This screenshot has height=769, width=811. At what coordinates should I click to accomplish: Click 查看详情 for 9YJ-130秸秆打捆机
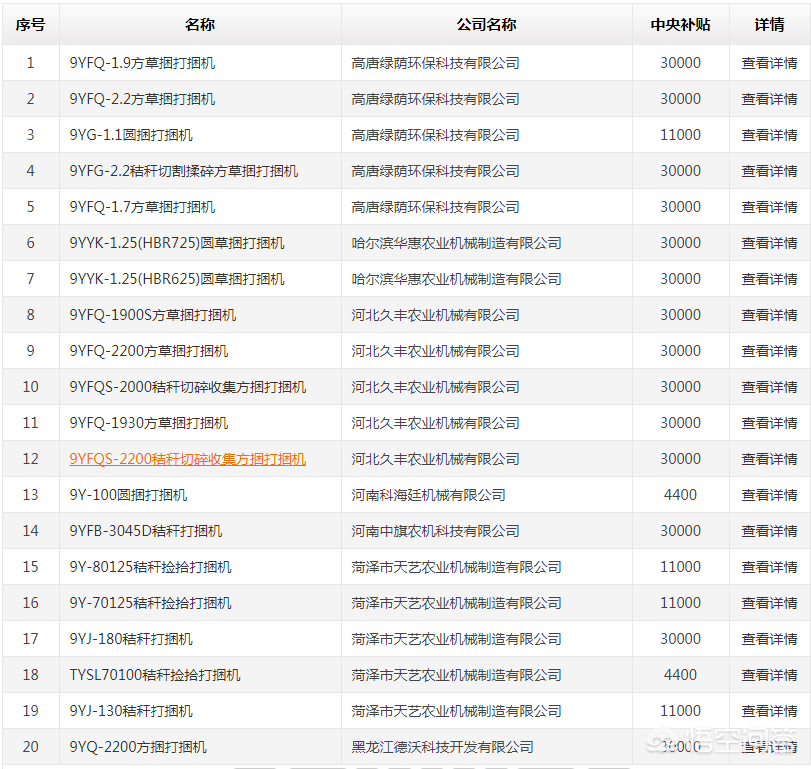(x=769, y=711)
